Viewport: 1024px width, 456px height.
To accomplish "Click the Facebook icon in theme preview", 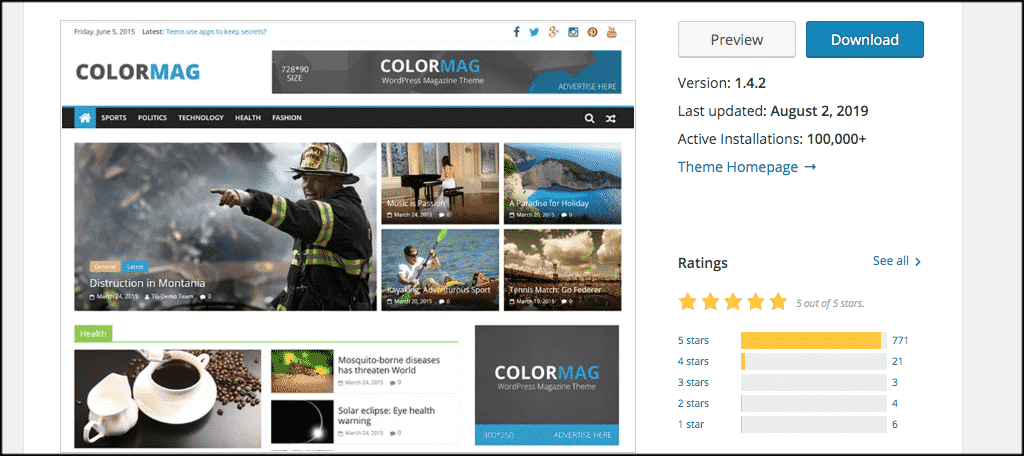I will click(x=516, y=31).
